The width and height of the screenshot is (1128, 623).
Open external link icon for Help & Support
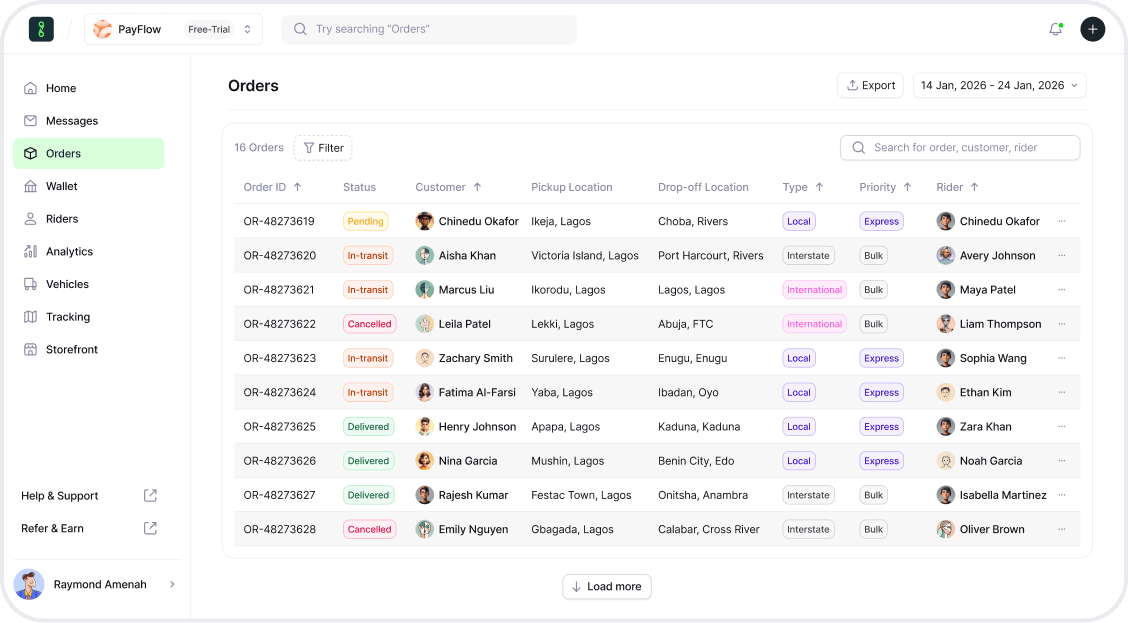pos(150,496)
